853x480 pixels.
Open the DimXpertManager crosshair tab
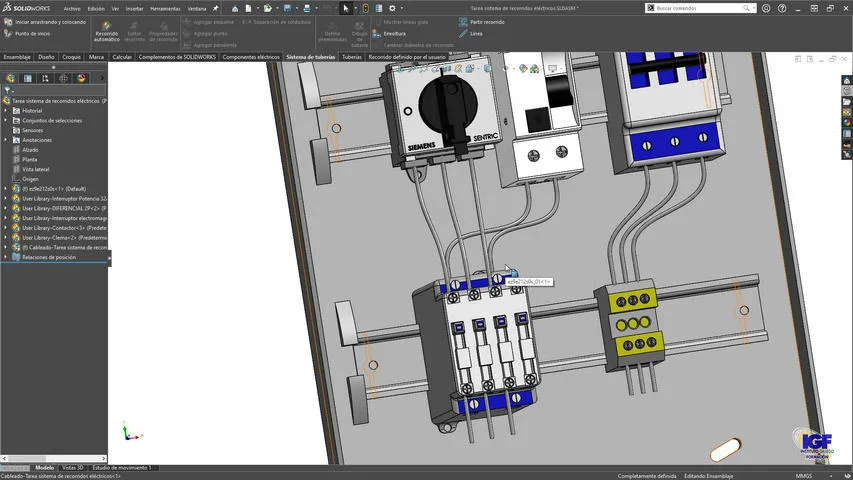64,78
